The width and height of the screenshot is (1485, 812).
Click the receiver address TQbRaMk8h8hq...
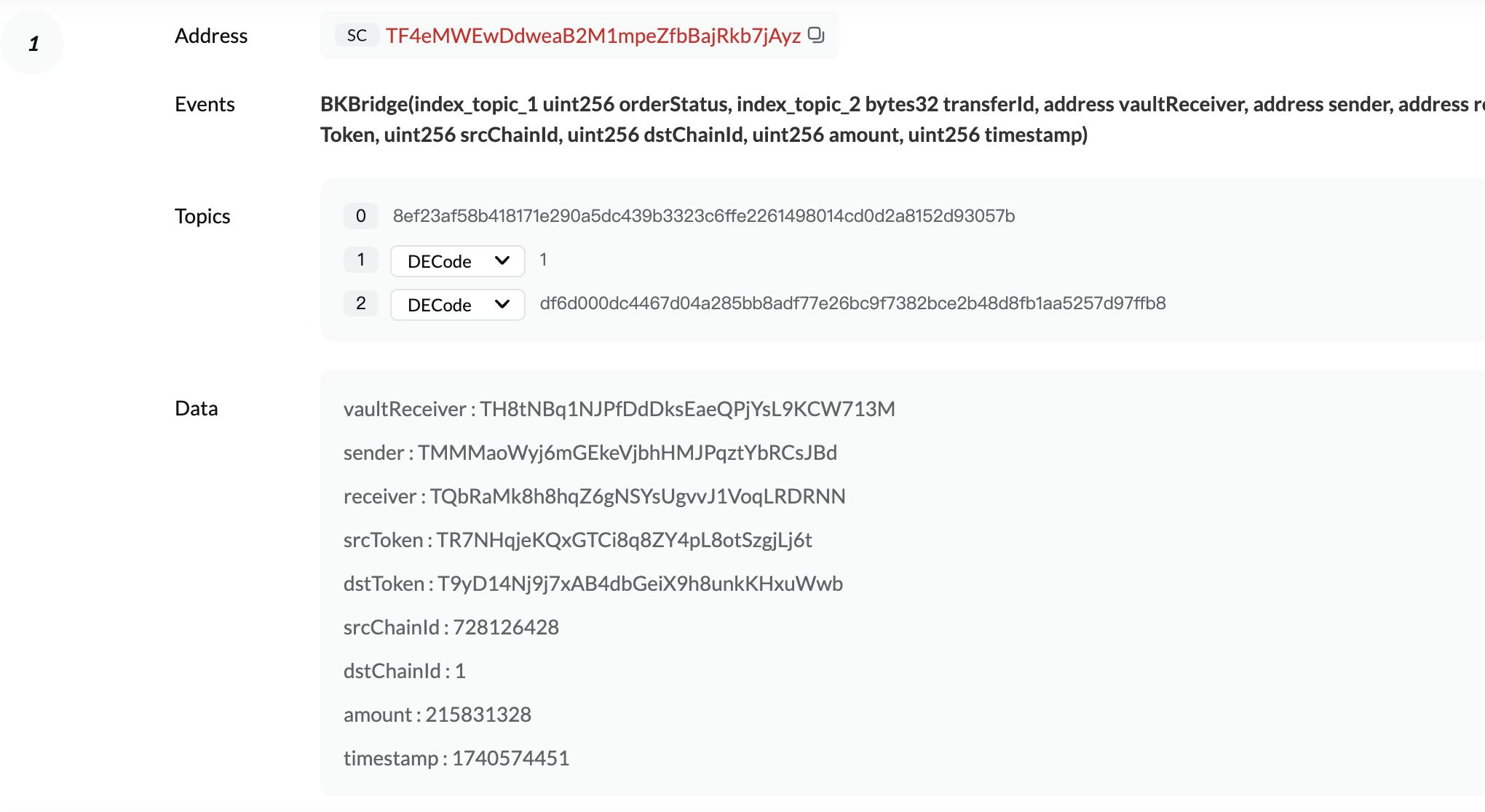637,496
